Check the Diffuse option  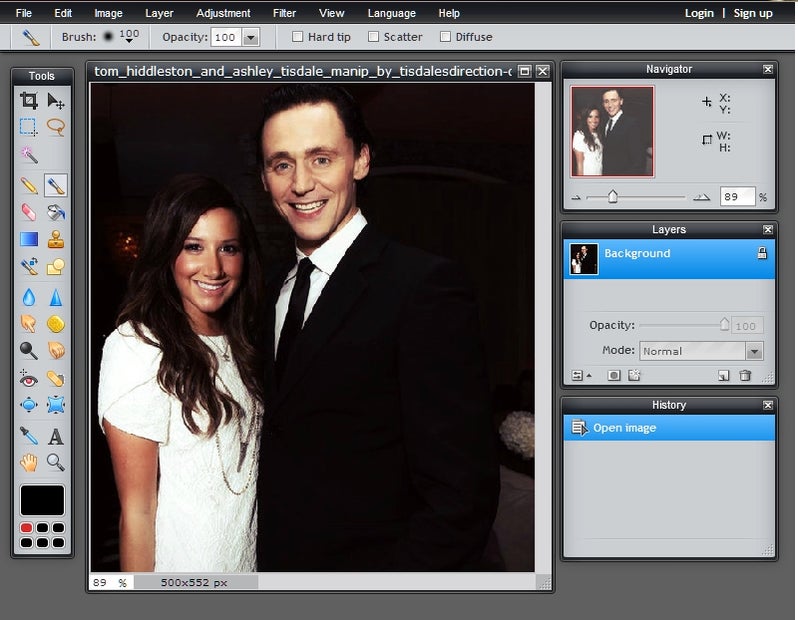(x=445, y=37)
